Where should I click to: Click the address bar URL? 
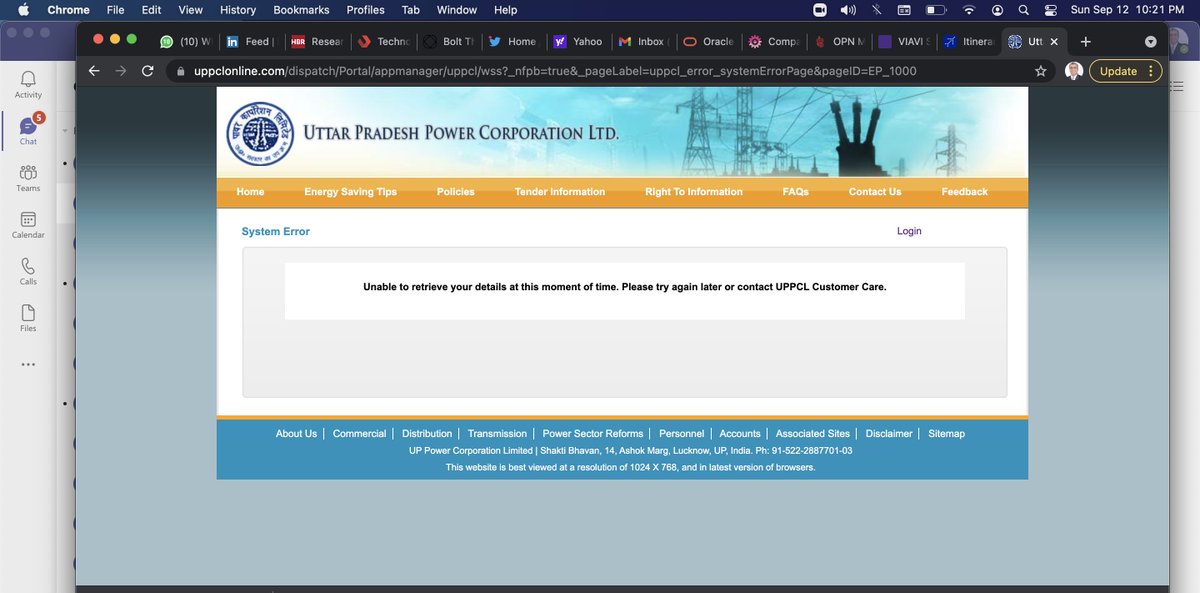555,71
